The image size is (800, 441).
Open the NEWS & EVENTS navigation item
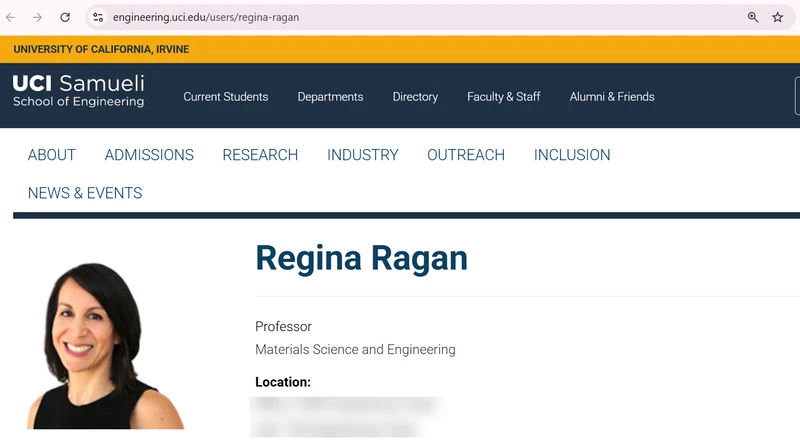tap(85, 193)
